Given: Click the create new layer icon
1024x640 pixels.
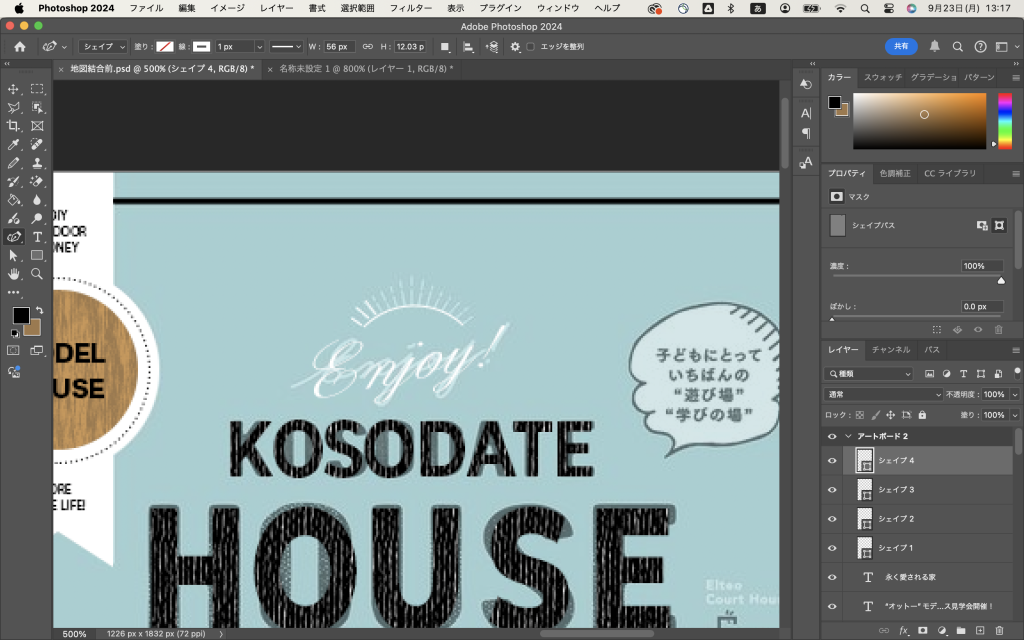Looking at the screenshot, I should (978, 631).
